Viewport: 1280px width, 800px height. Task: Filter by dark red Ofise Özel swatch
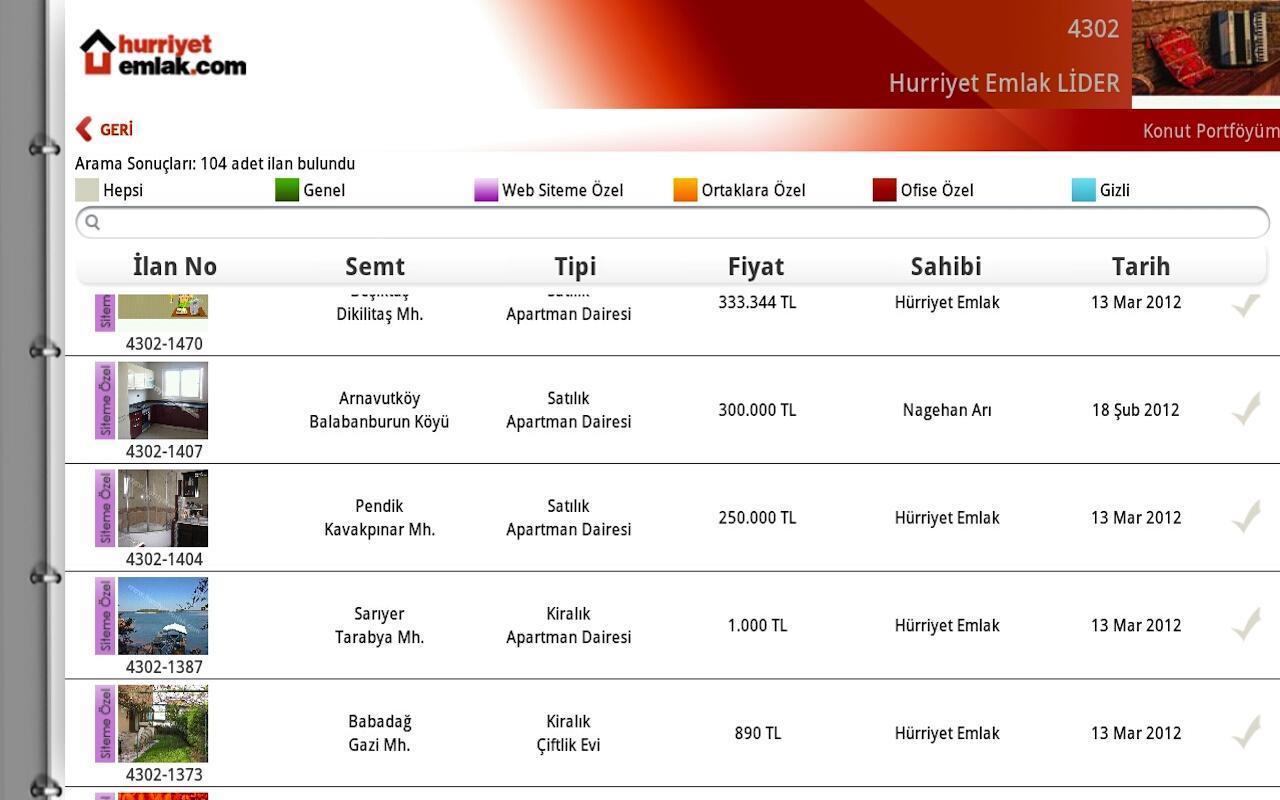(x=884, y=190)
